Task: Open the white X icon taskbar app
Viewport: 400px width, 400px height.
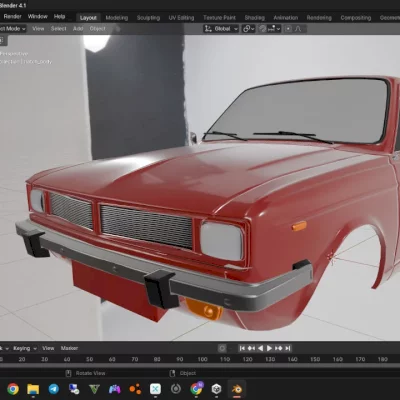Action: click(x=155, y=389)
